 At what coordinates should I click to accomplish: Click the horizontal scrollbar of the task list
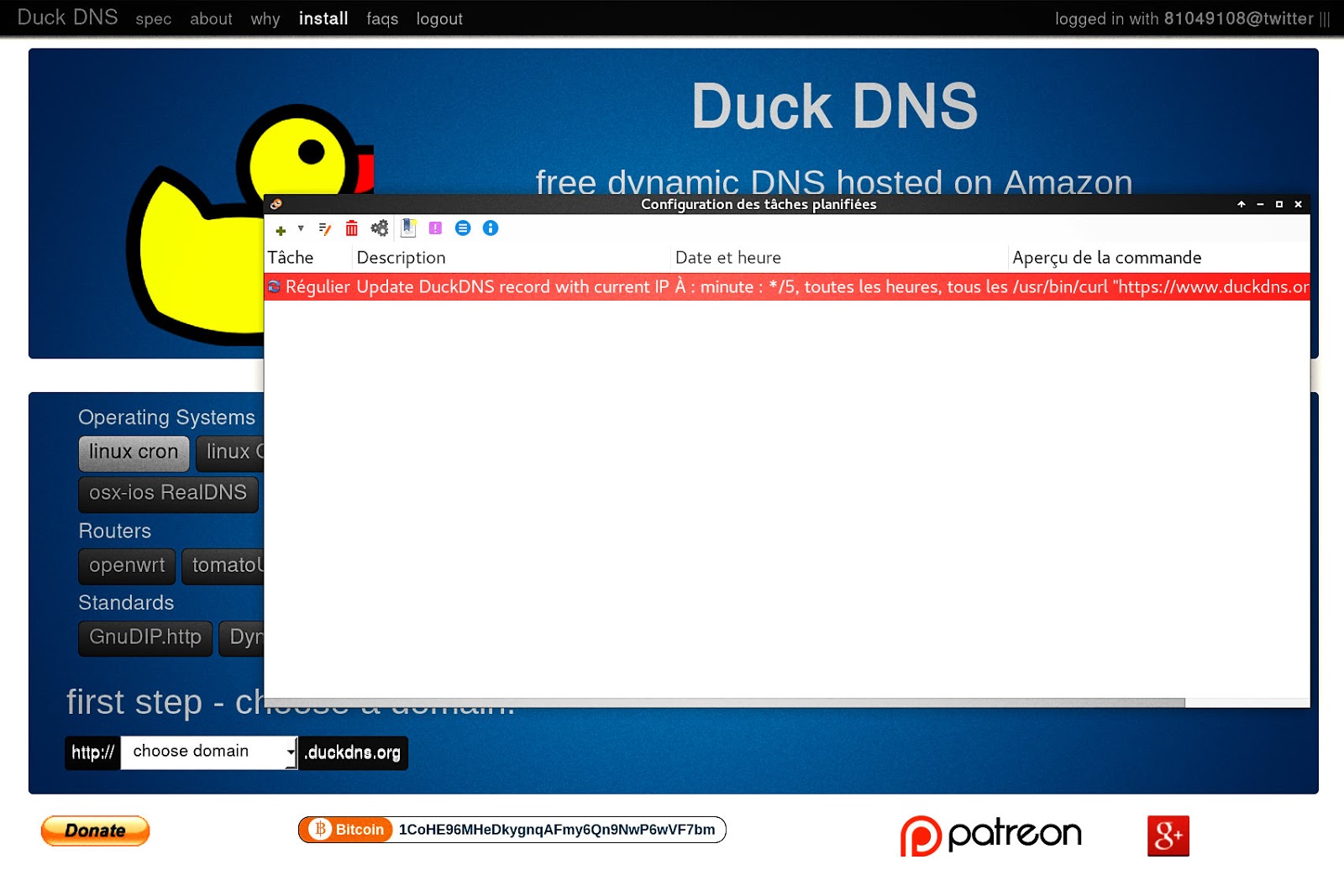click(x=724, y=702)
